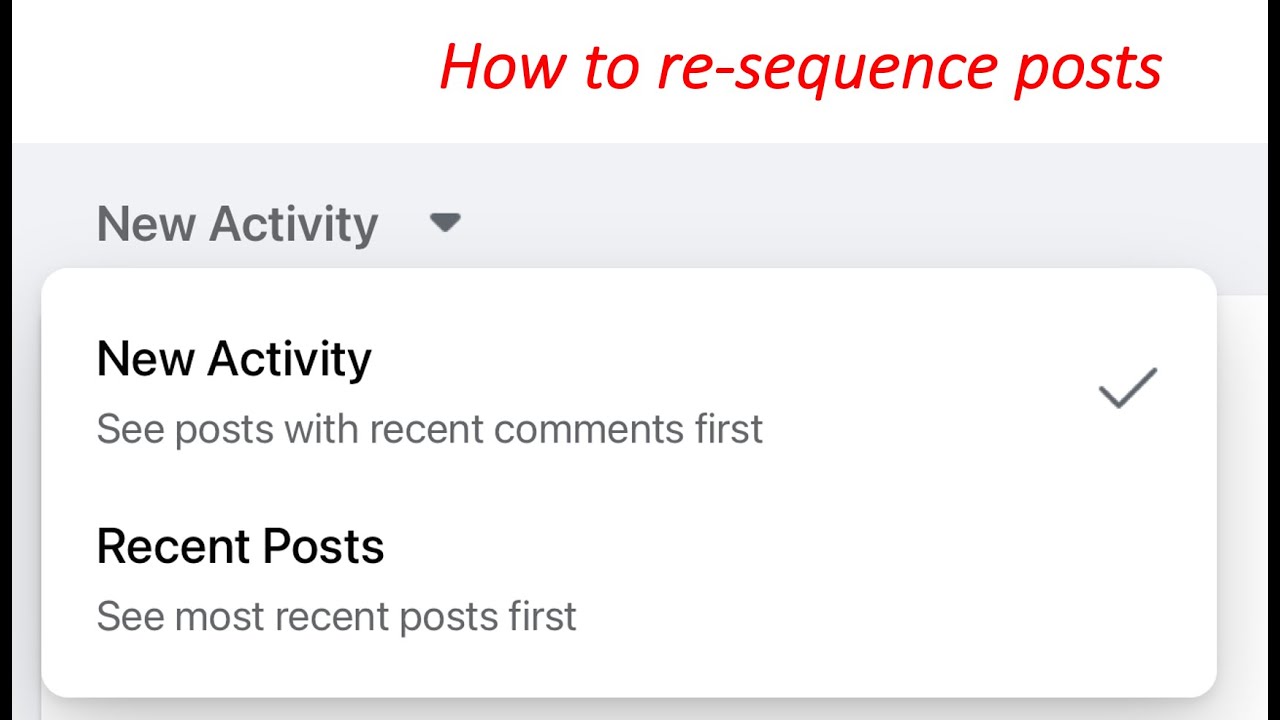Click the bold Recent Posts heading

[x=240, y=546]
